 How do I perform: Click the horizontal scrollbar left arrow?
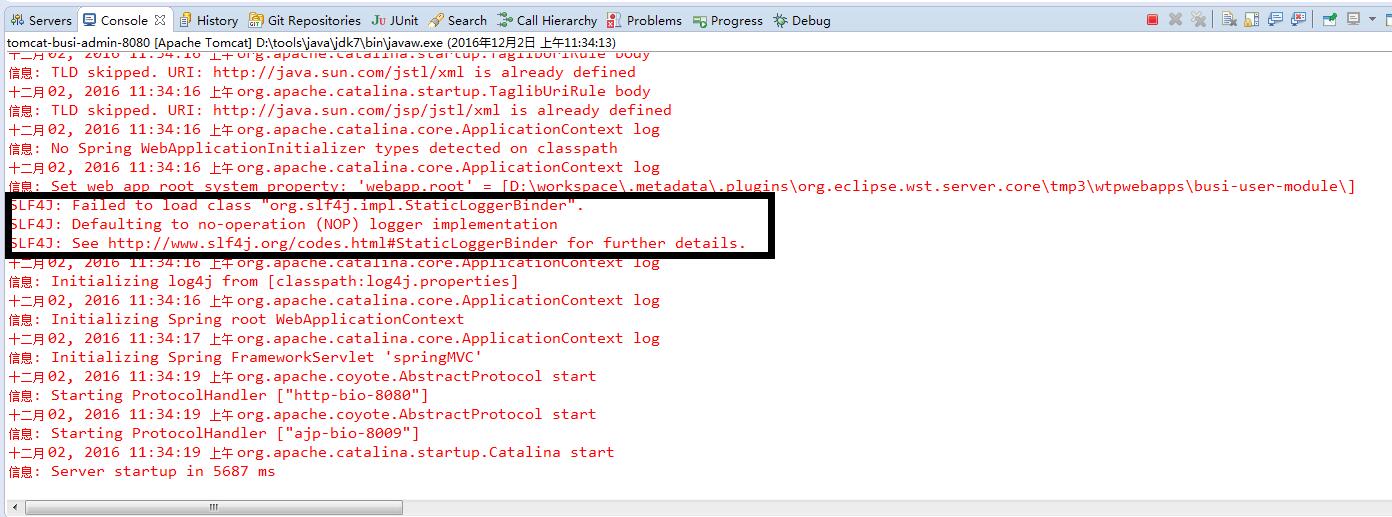tap(15, 507)
